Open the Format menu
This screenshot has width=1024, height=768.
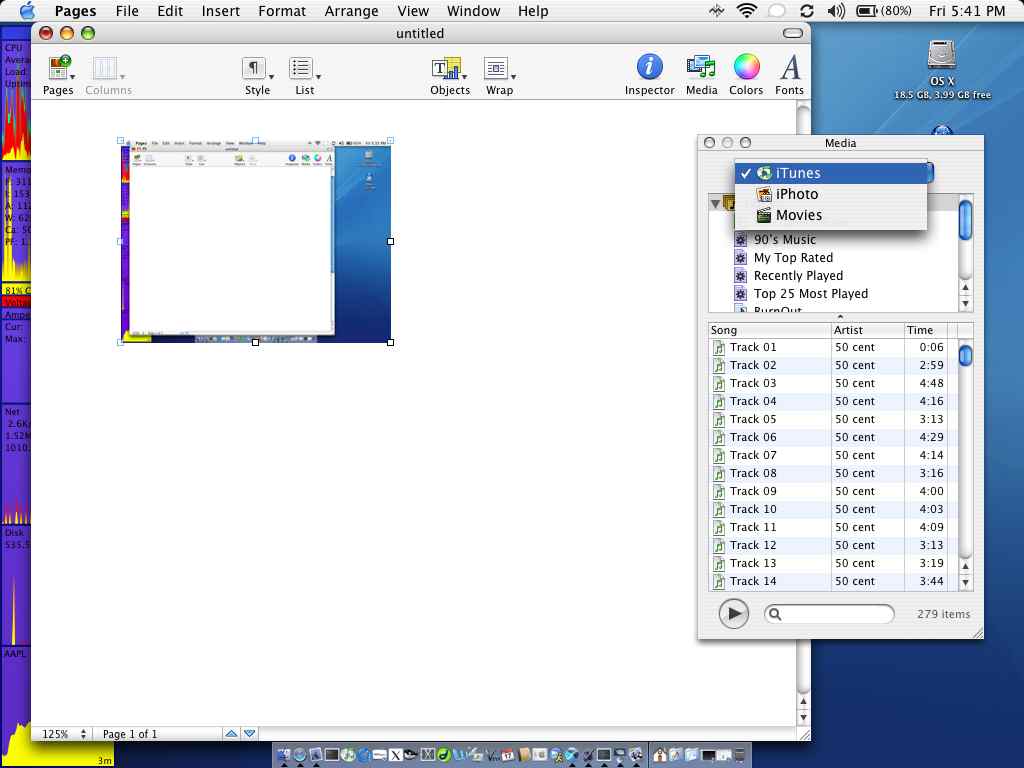tap(281, 11)
